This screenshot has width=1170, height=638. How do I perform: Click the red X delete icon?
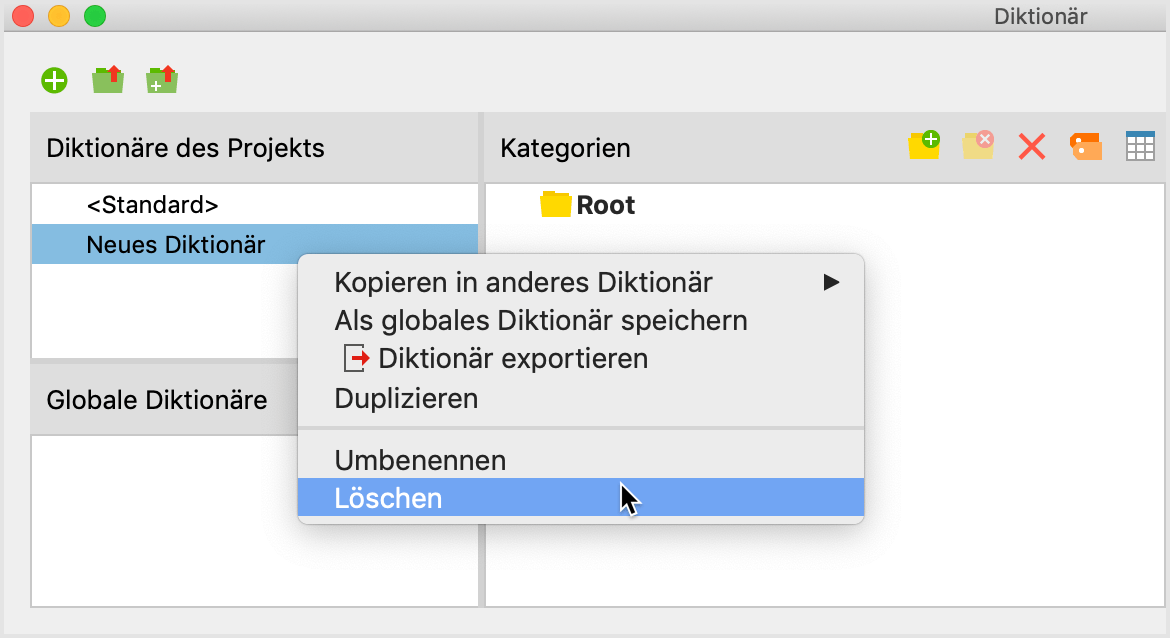tap(1032, 146)
